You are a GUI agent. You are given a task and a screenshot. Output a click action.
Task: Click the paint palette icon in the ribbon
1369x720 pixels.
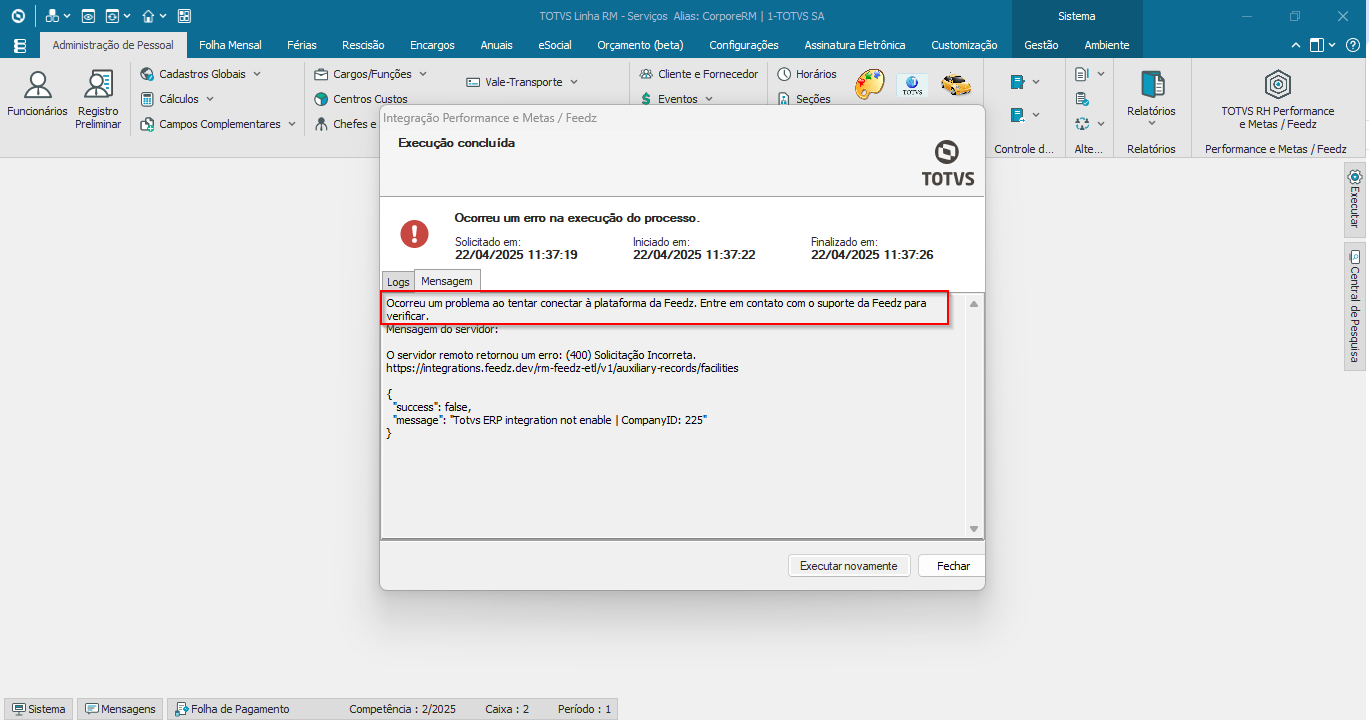(869, 84)
